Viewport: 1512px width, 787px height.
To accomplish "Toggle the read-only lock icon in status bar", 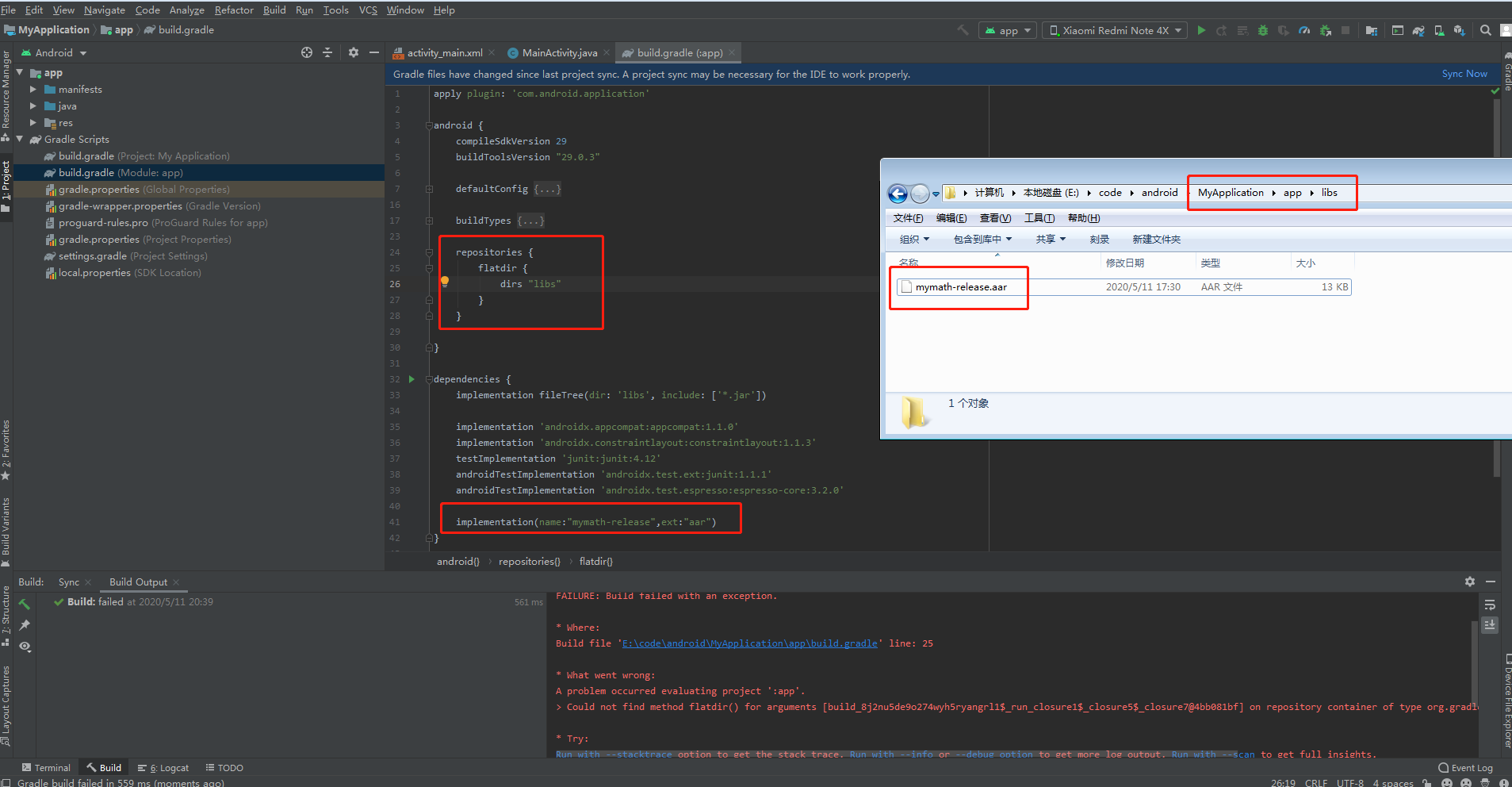I will tap(1426, 782).
